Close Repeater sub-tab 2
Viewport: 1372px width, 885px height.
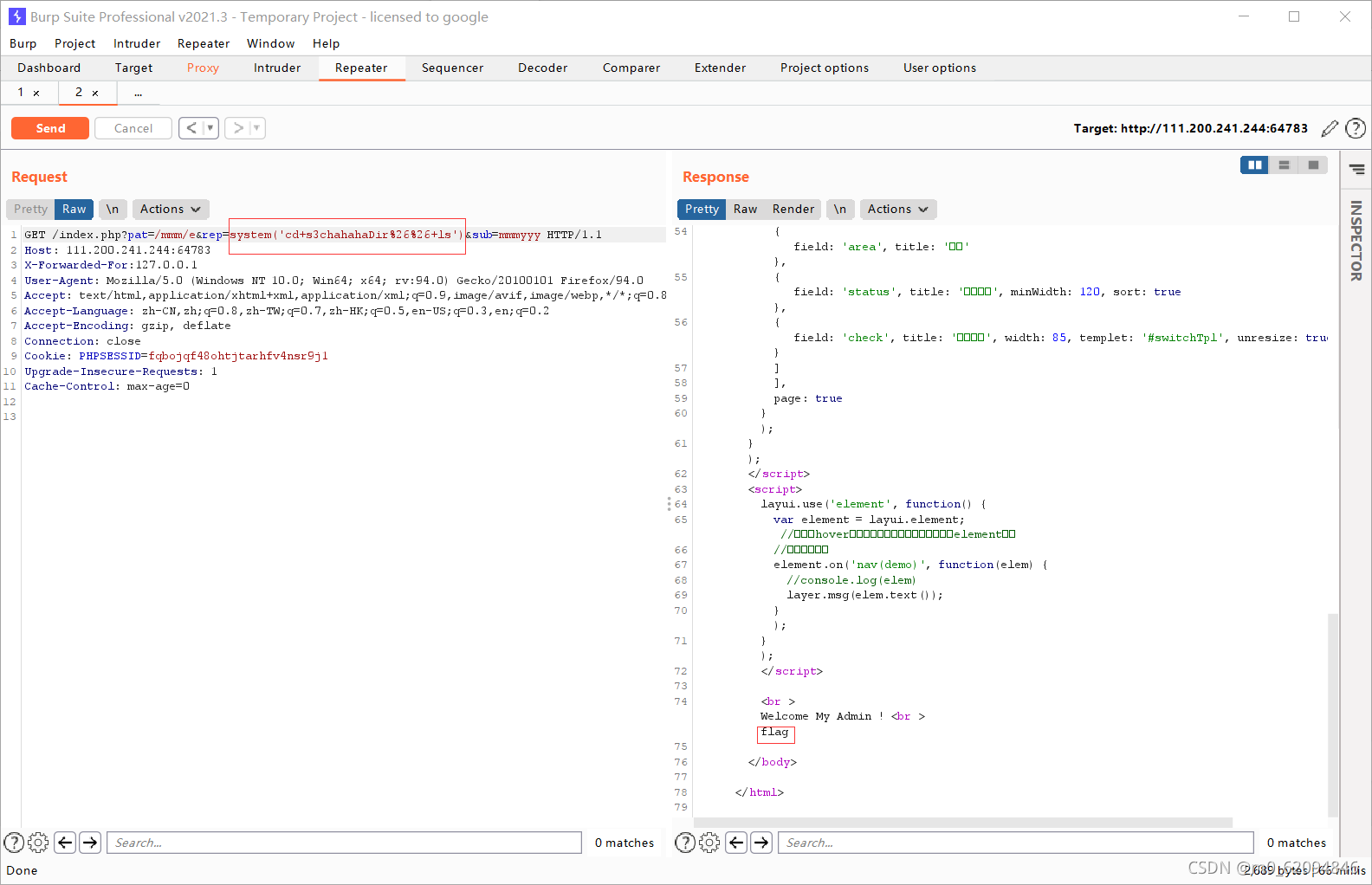[95, 93]
